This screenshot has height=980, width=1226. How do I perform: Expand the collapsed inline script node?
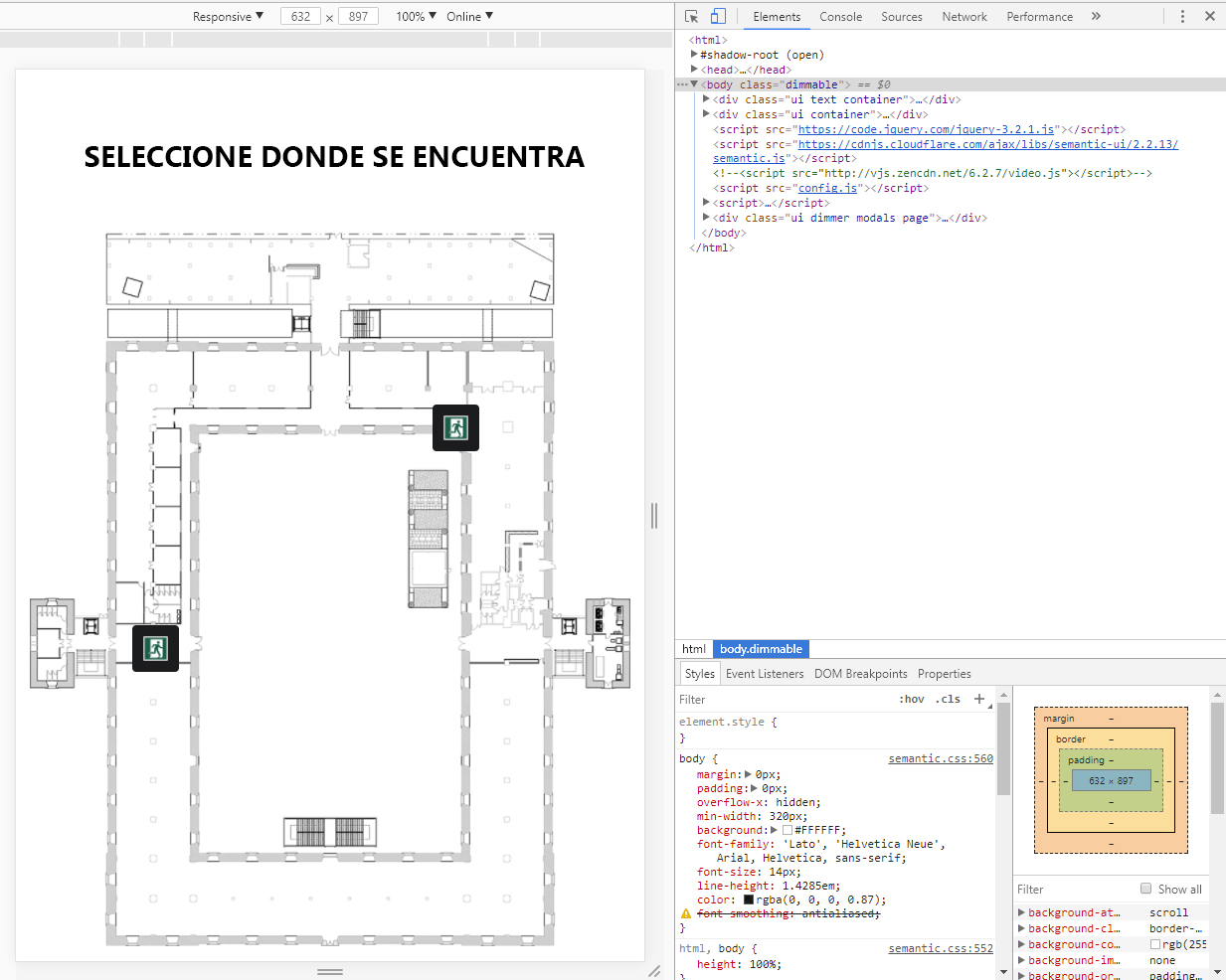(x=706, y=203)
